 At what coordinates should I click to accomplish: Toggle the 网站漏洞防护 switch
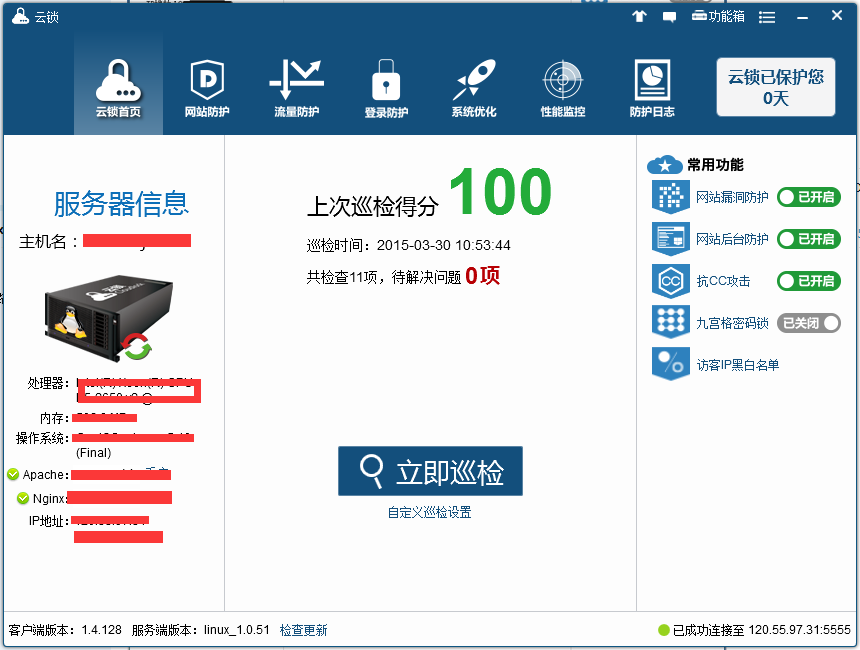click(x=809, y=197)
